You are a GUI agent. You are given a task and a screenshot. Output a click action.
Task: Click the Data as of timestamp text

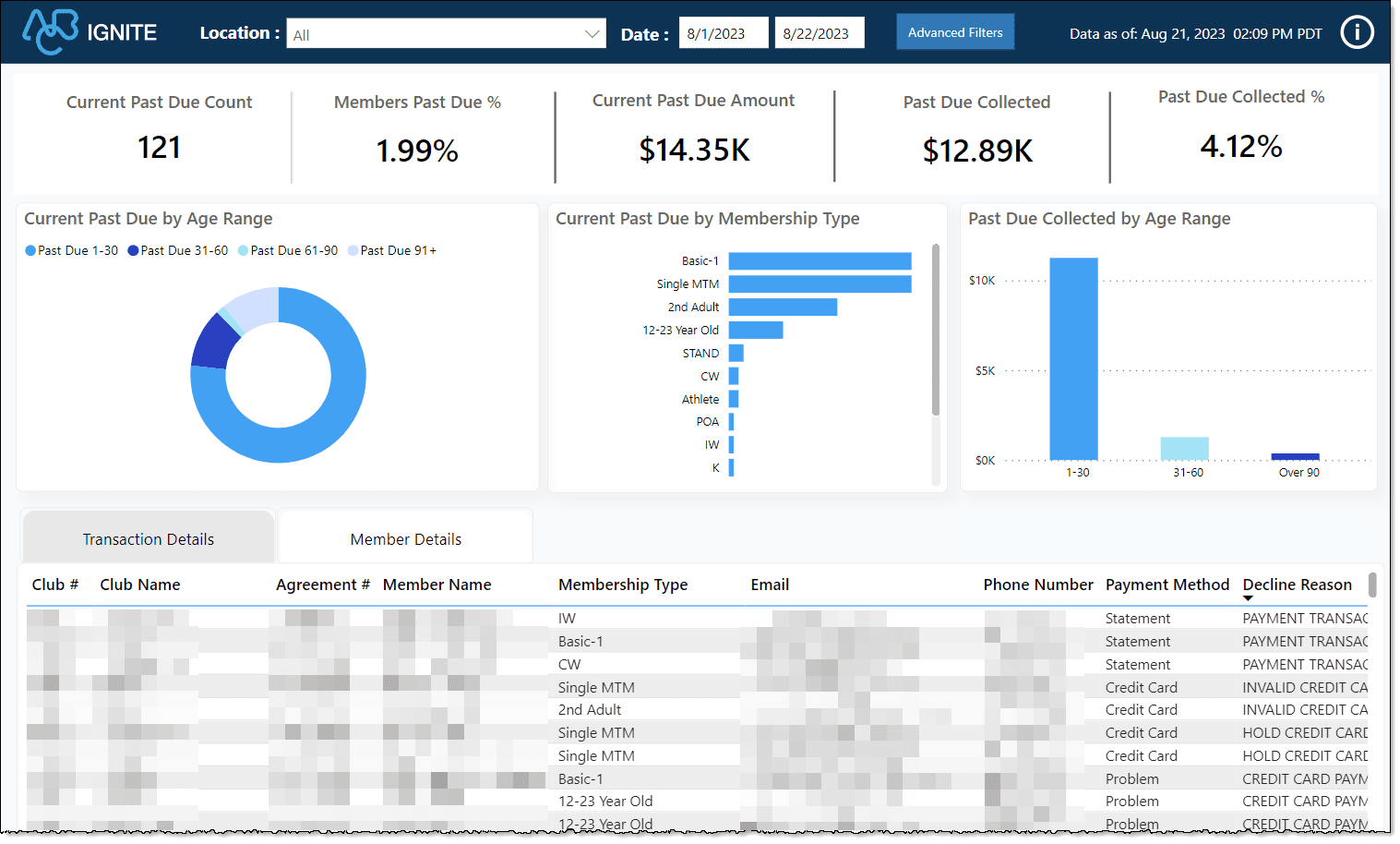click(1195, 33)
